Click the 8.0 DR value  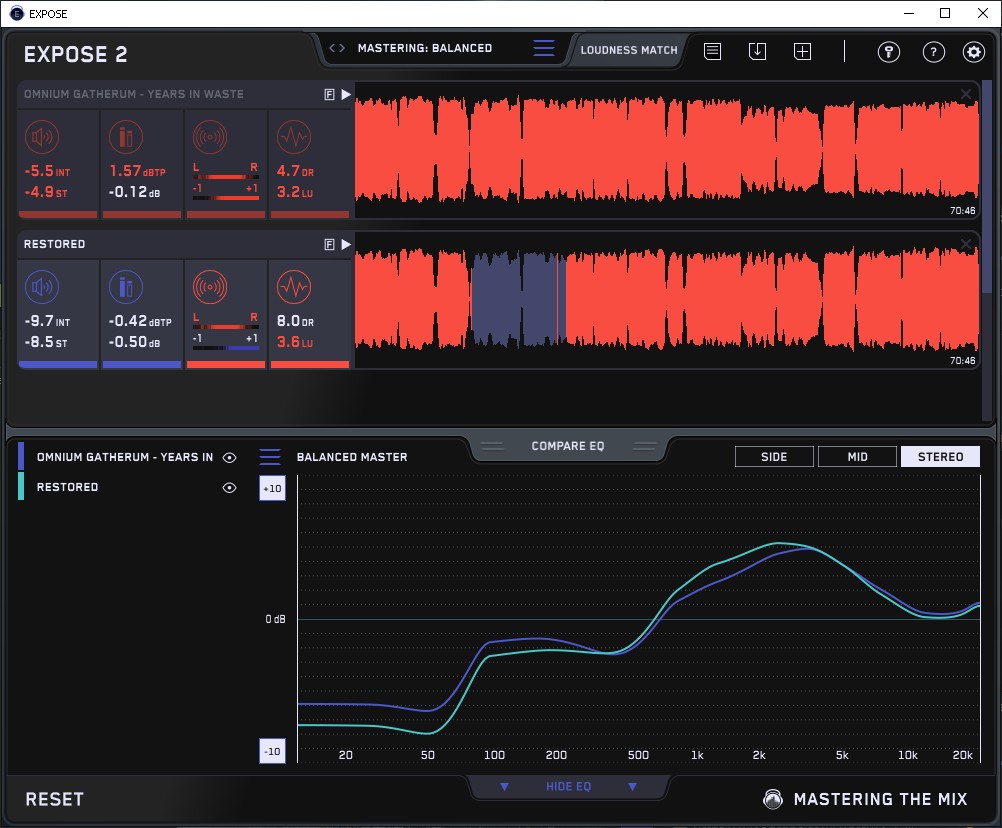295,321
